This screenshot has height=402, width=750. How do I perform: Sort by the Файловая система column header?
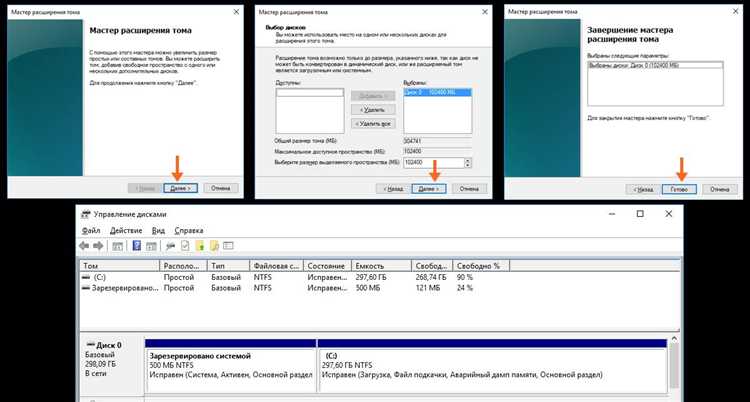(275, 266)
